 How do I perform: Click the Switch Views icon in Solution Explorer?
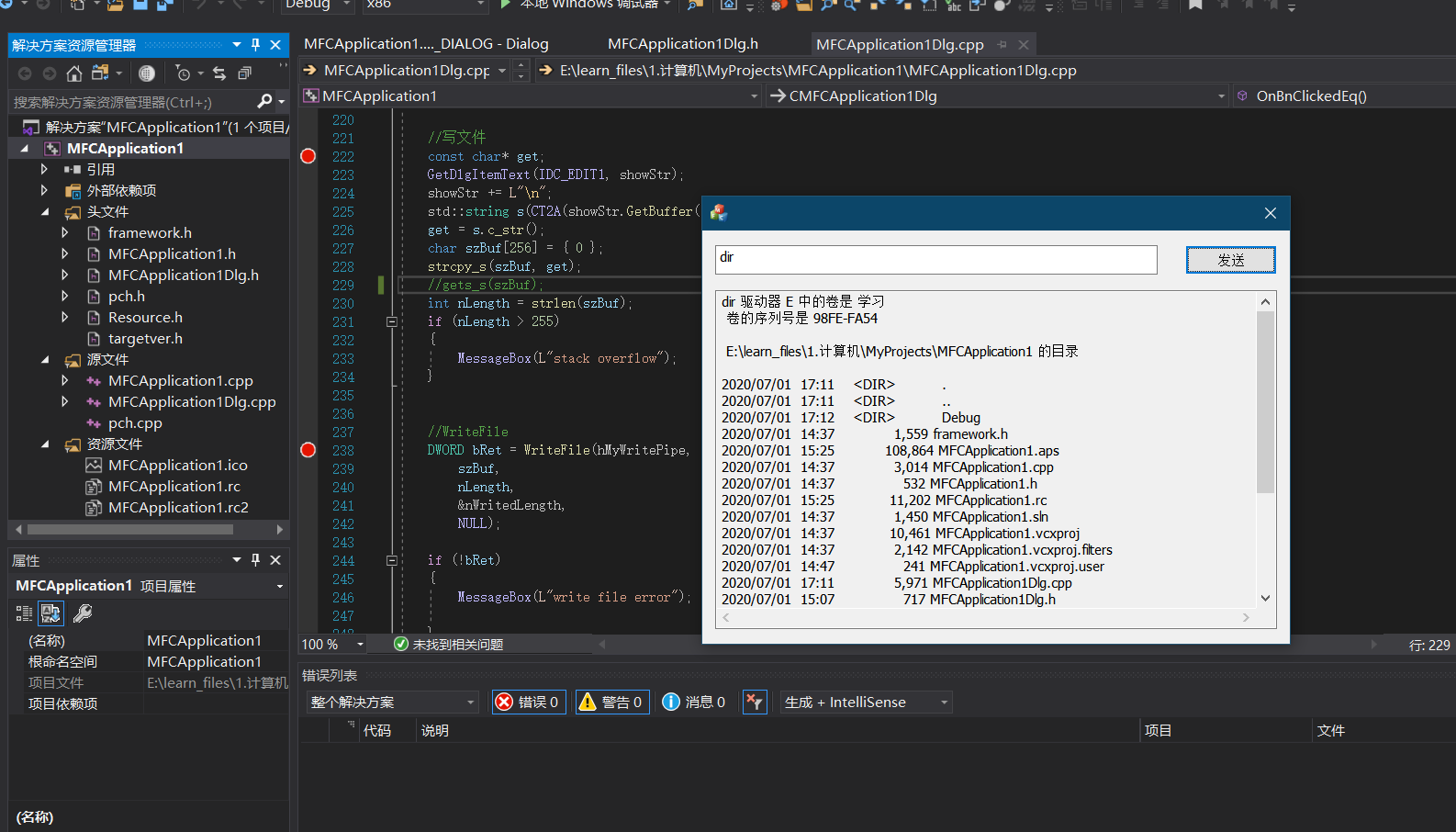(100, 73)
